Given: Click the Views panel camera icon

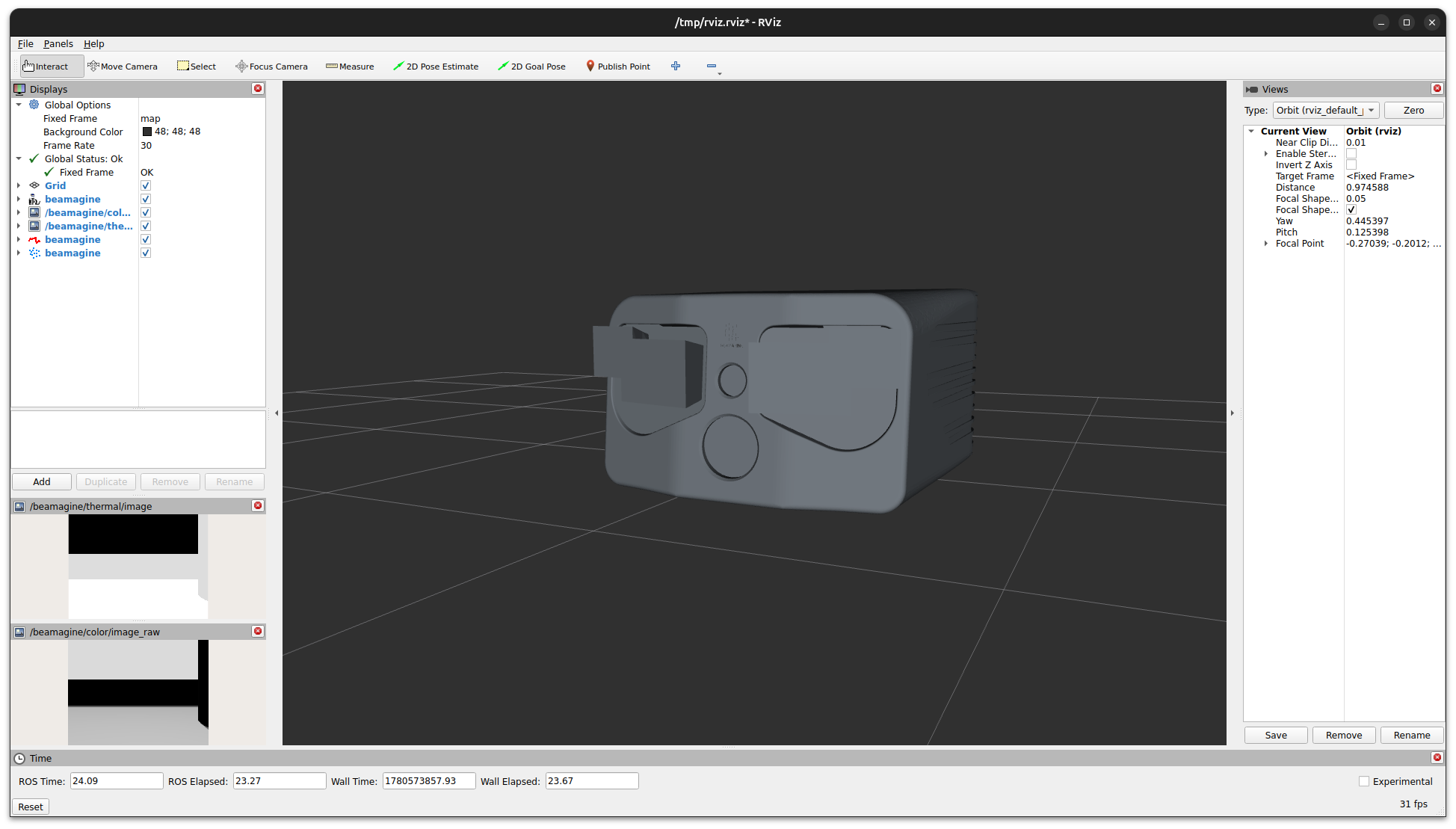Looking at the screenshot, I should tap(1252, 89).
